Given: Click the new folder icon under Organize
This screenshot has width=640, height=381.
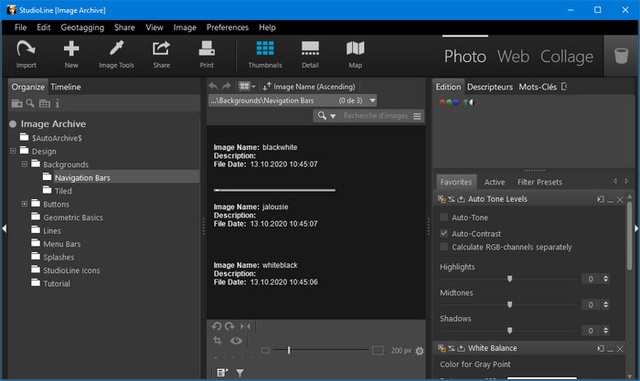Looking at the screenshot, I should coord(17,104).
